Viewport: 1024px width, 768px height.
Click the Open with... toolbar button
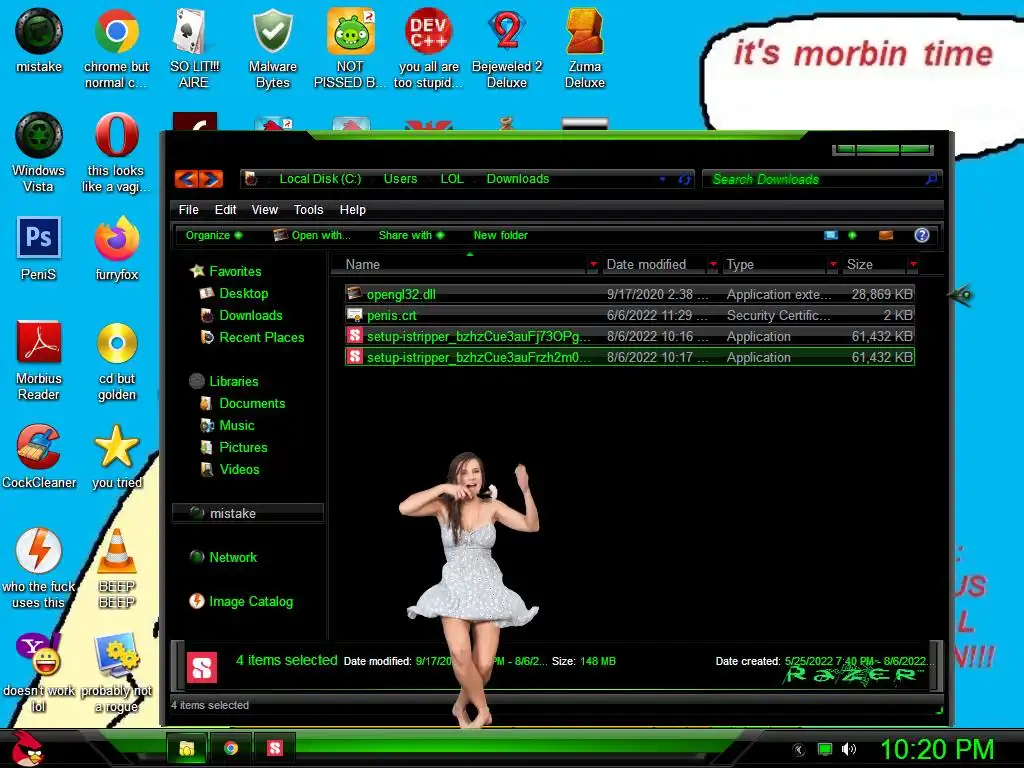[312, 235]
